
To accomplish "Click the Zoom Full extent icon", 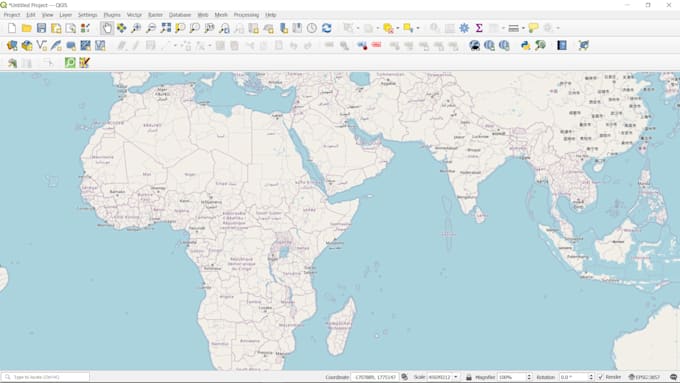I will 166,28.
